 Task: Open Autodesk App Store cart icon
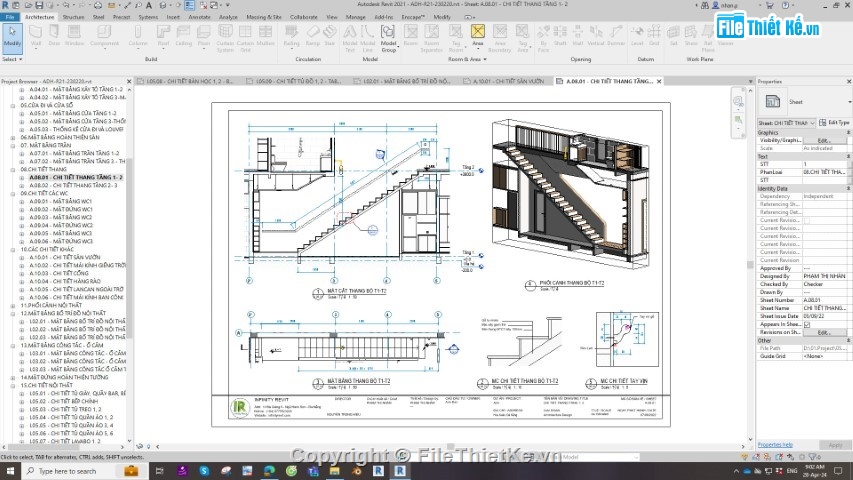click(770, 5)
